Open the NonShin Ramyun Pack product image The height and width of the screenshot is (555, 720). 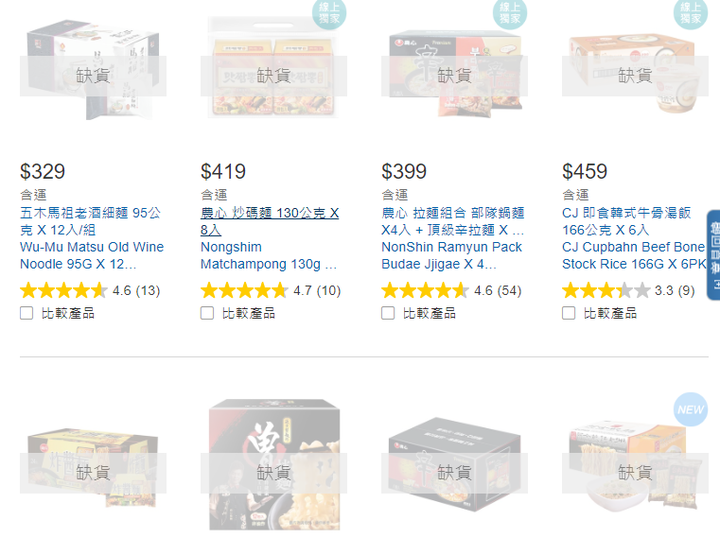[x=454, y=73]
